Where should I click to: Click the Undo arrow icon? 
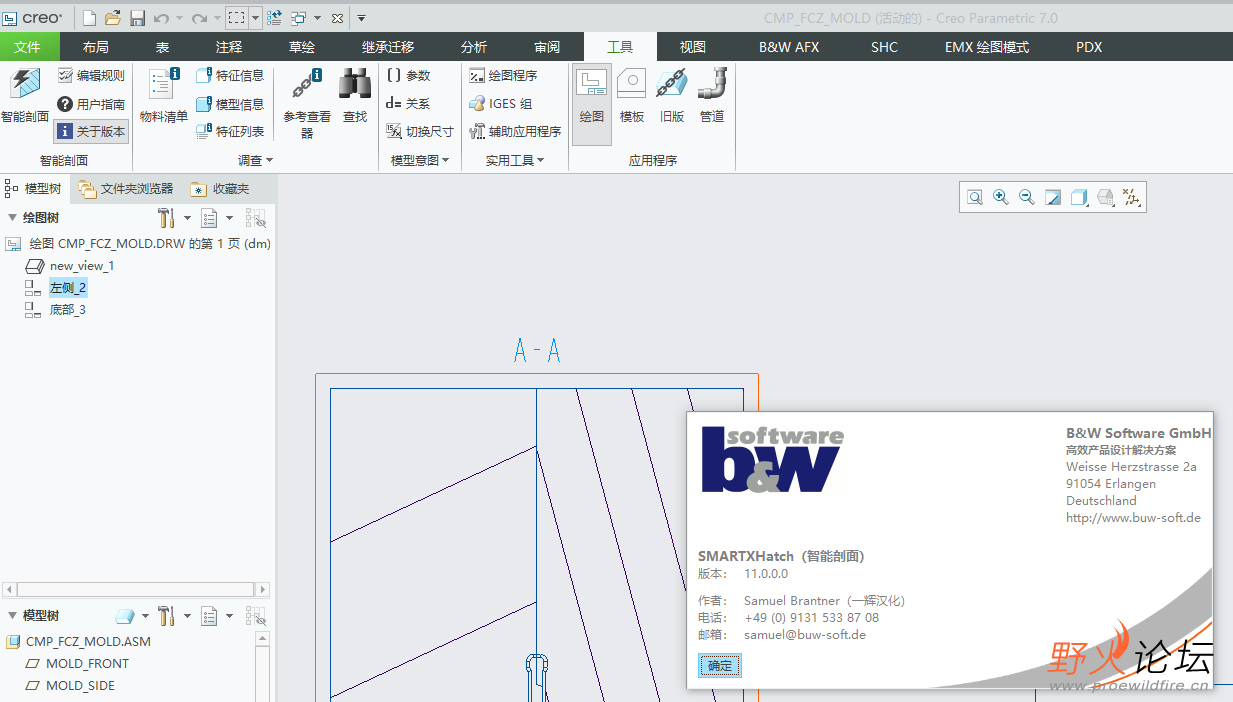pyautogui.click(x=161, y=18)
